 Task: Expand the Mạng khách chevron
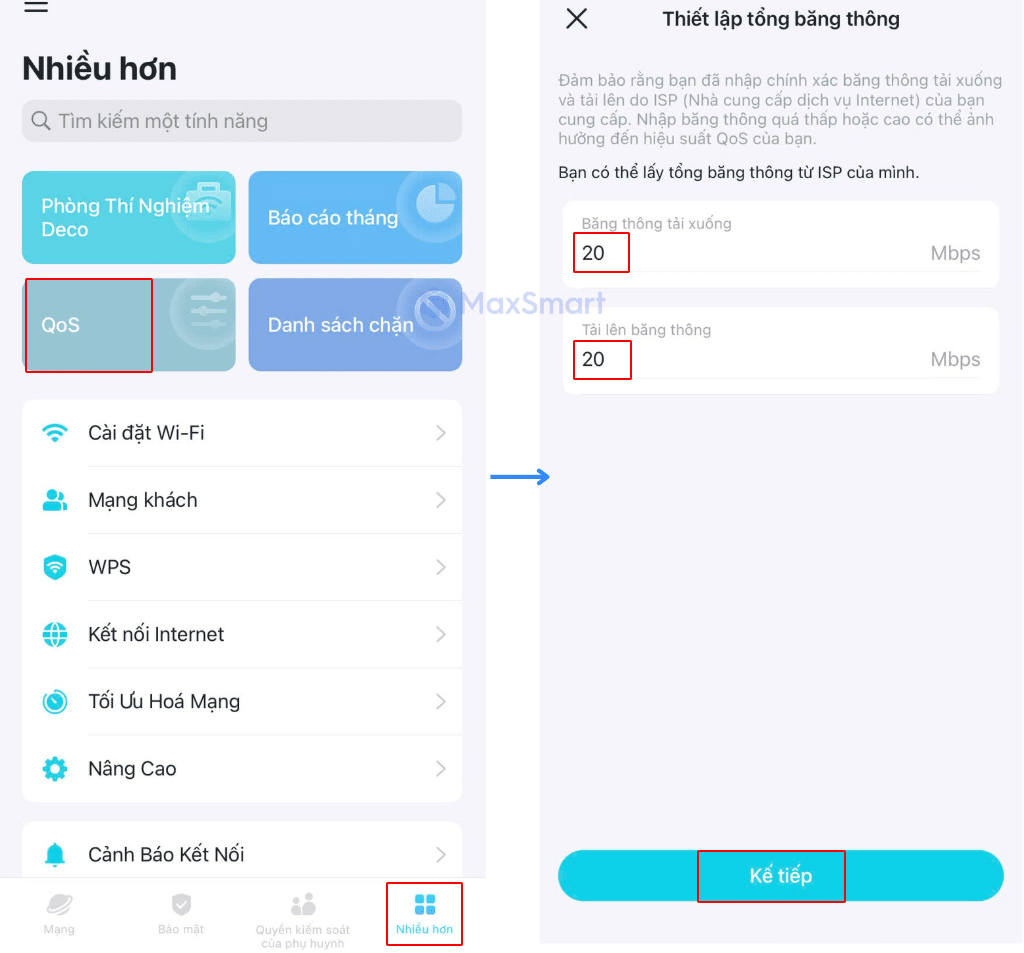[441, 500]
